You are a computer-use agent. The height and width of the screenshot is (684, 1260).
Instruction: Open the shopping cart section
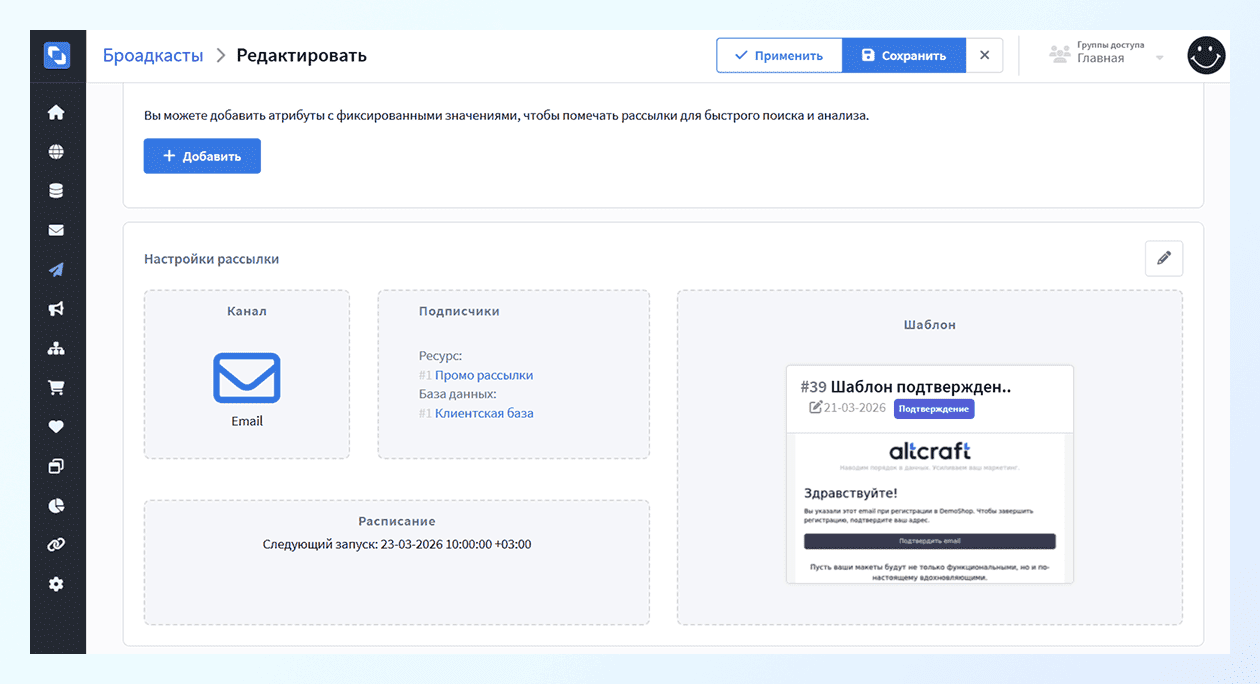tap(57, 387)
